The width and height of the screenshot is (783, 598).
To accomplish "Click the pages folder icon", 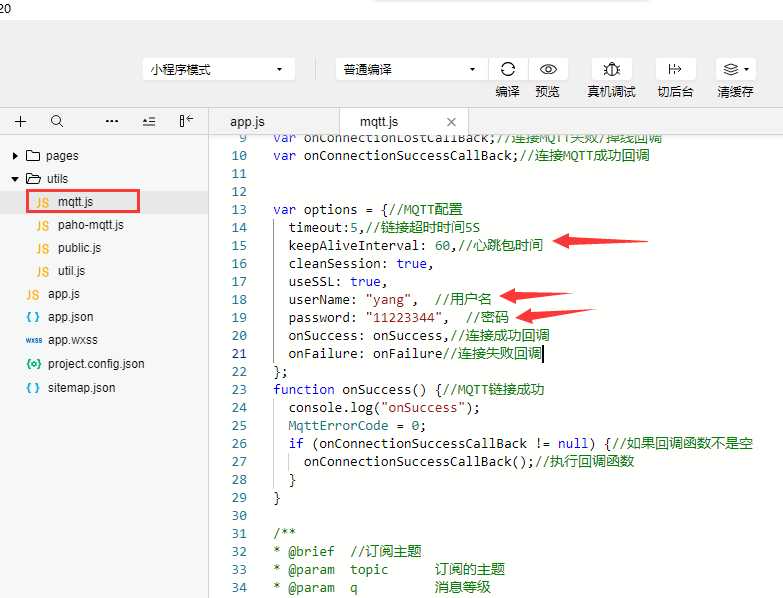I will click(x=33, y=156).
